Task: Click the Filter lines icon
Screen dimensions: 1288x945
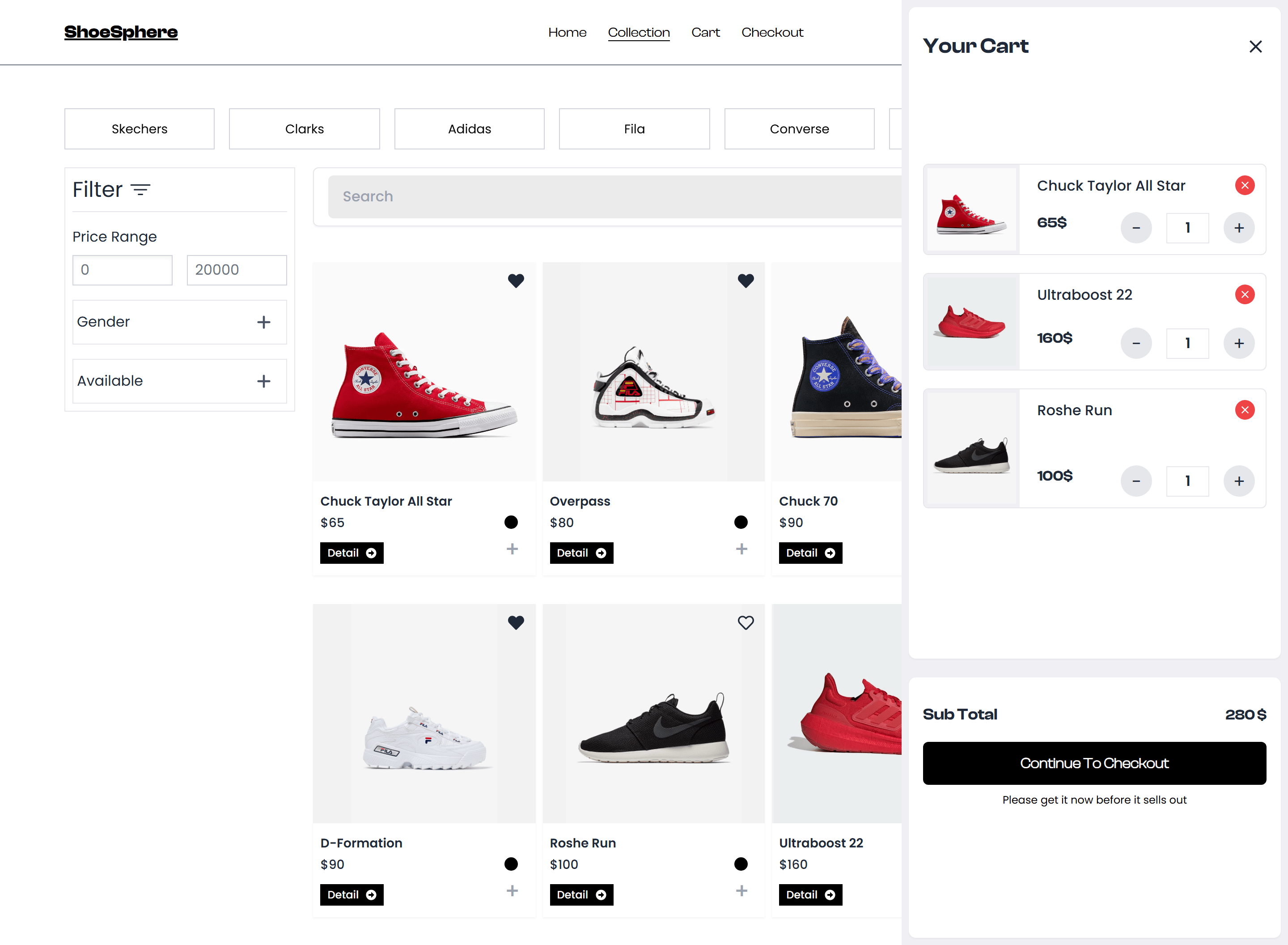Action: click(140, 190)
